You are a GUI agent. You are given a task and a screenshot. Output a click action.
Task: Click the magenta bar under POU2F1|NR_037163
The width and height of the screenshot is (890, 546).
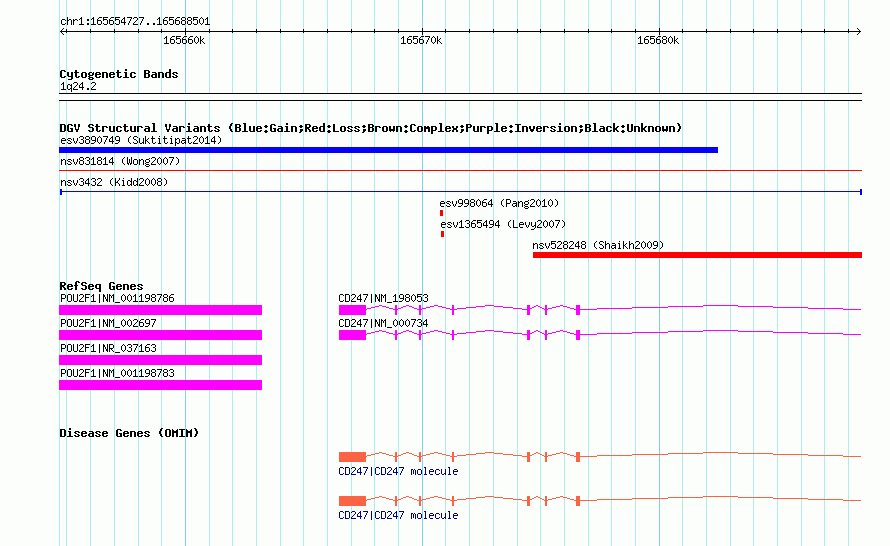[x=161, y=360]
